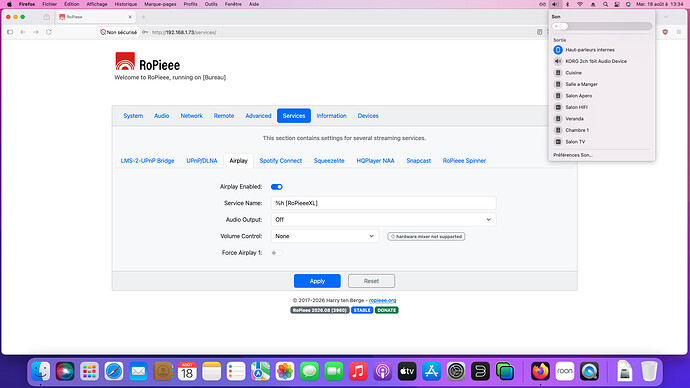The image size is (690, 388).
Task: Open Mail from the Dock
Action: pyautogui.click(x=138, y=371)
